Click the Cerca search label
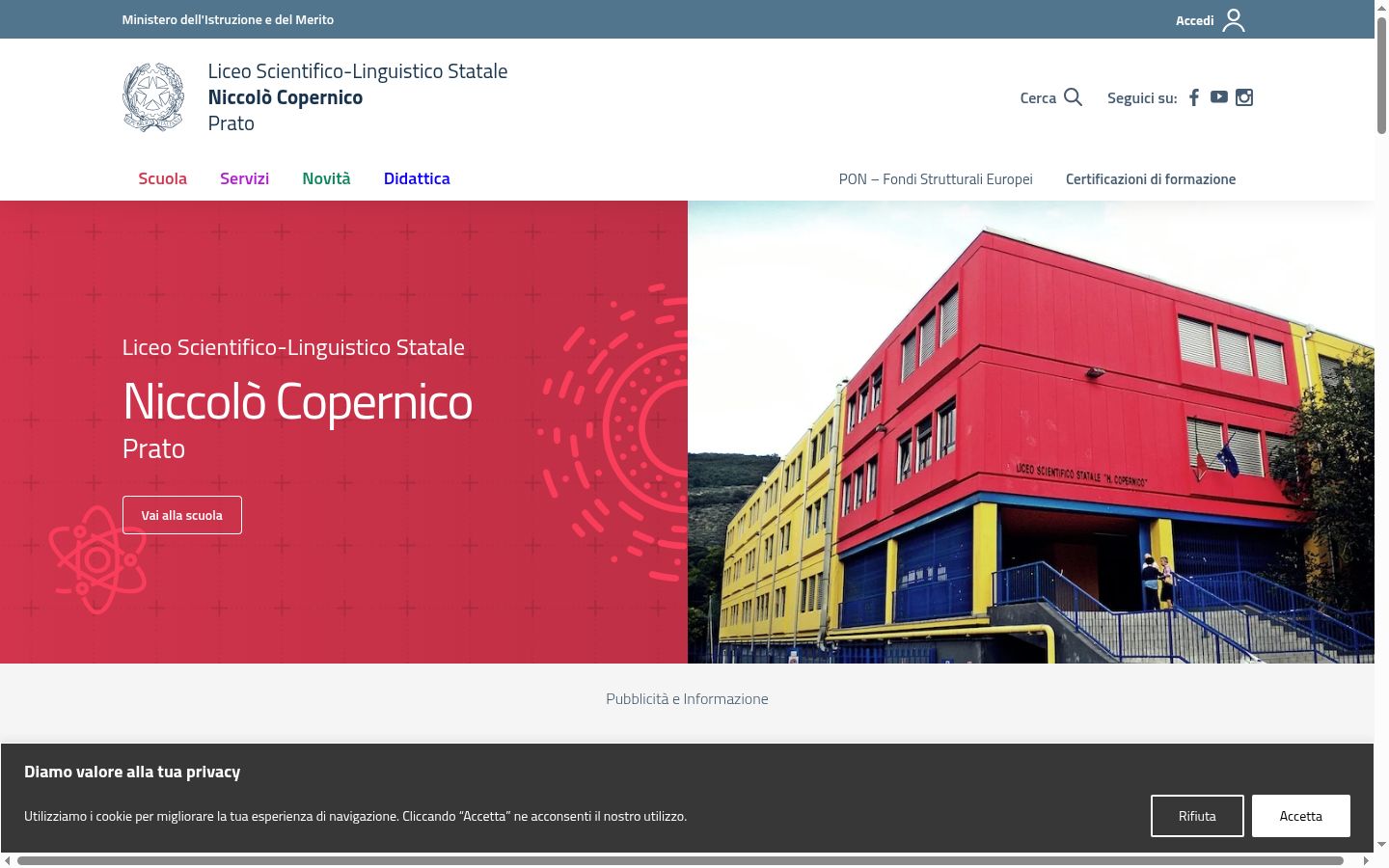Screen dimensions: 1389x868 pos(1038,97)
